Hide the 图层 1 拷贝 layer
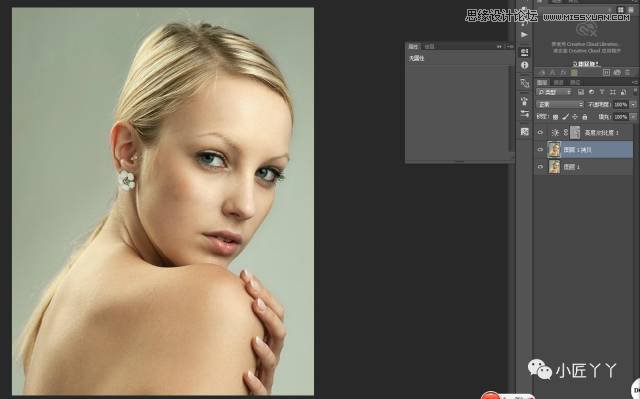The image size is (640, 399). click(540, 150)
